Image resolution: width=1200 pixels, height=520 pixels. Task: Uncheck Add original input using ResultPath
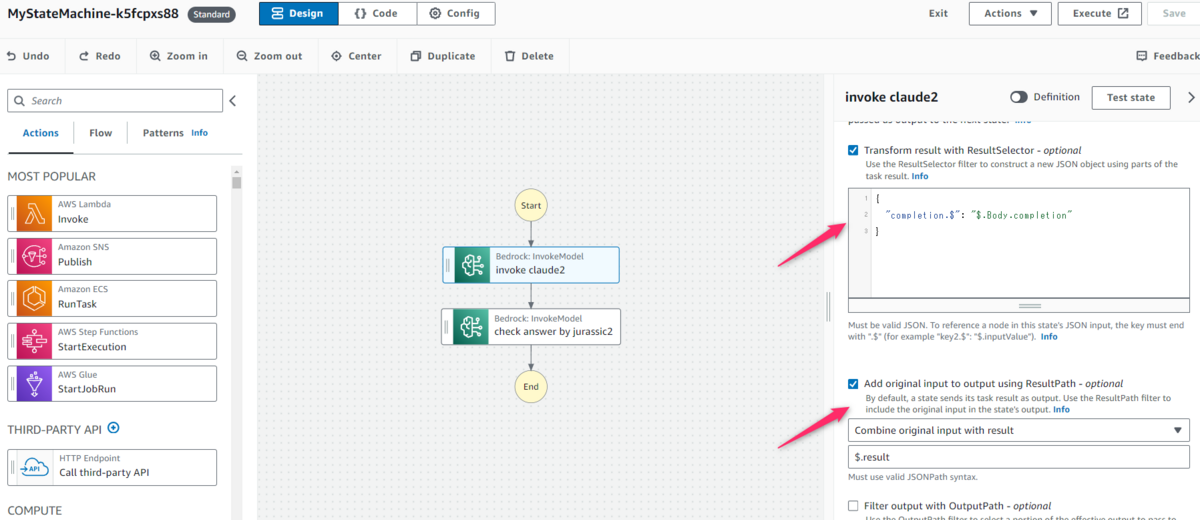[853, 384]
